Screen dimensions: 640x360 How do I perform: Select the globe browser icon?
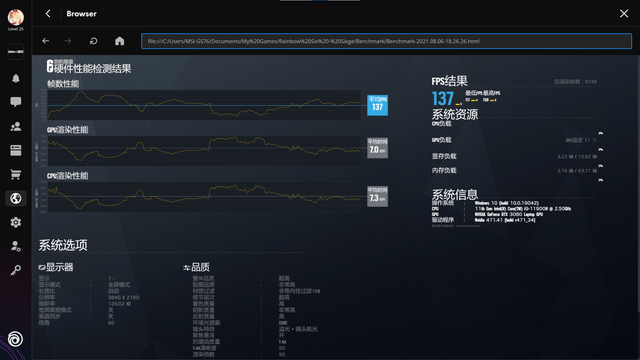coord(16,198)
